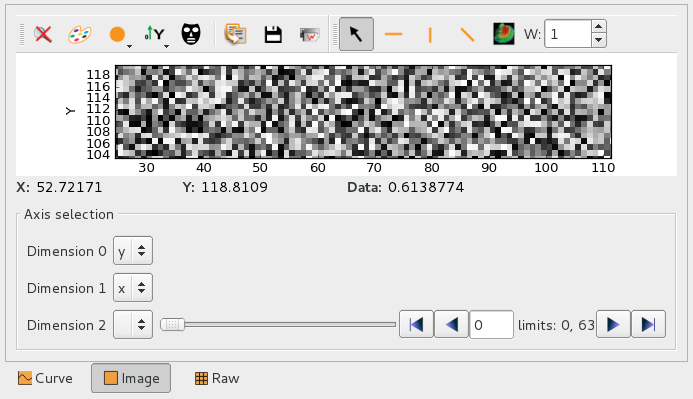This screenshot has height=399, width=693.
Task: Print the plot with printer icon
Action: pyautogui.click(x=310, y=34)
